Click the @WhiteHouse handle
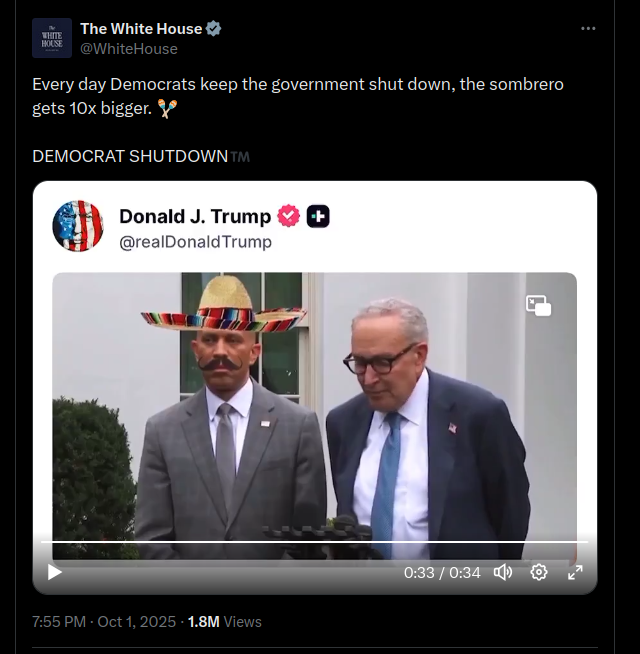Screen dimensions: 640x654 [129, 48]
